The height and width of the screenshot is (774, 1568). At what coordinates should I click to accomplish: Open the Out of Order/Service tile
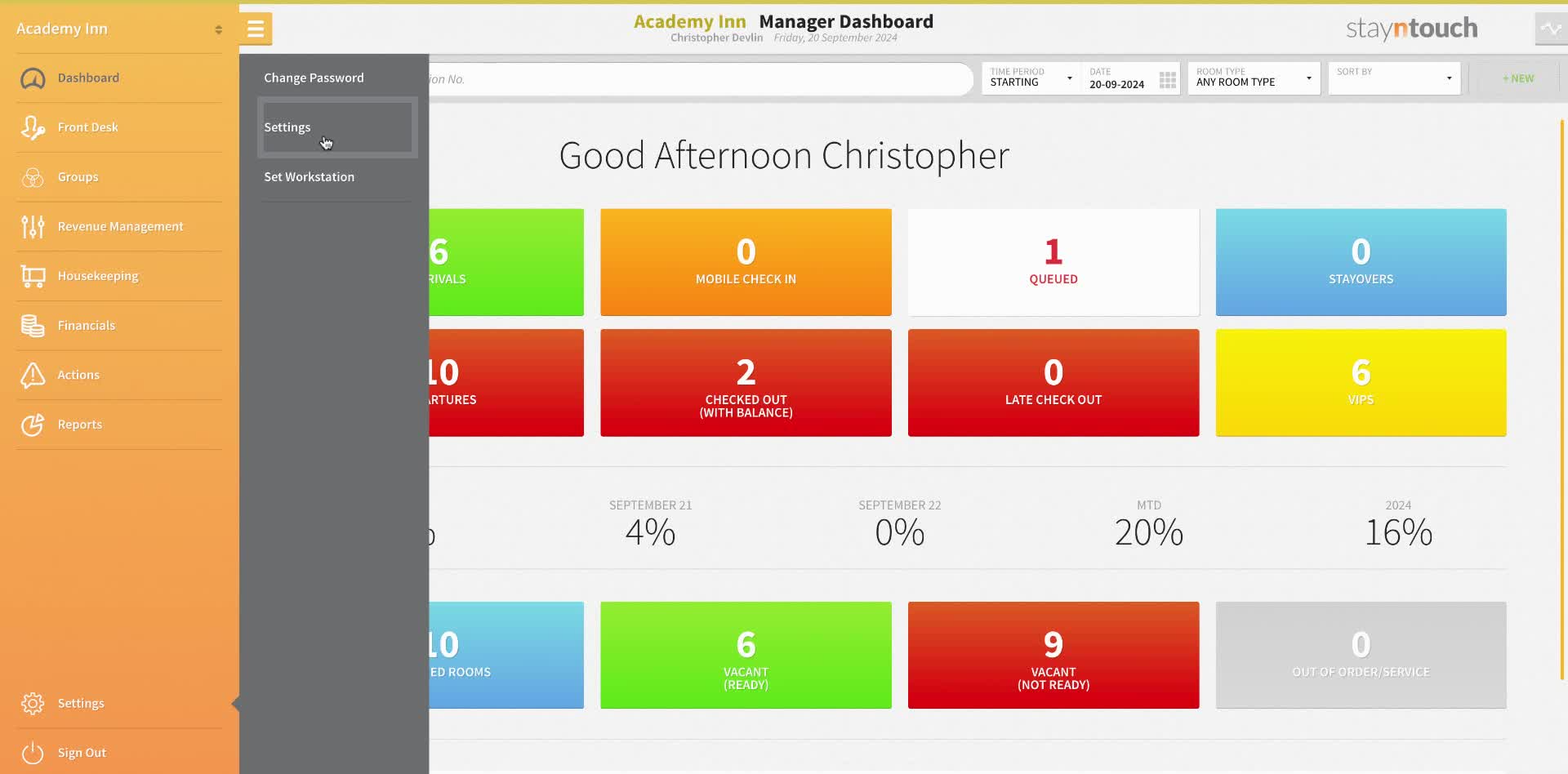[x=1361, y=655]
